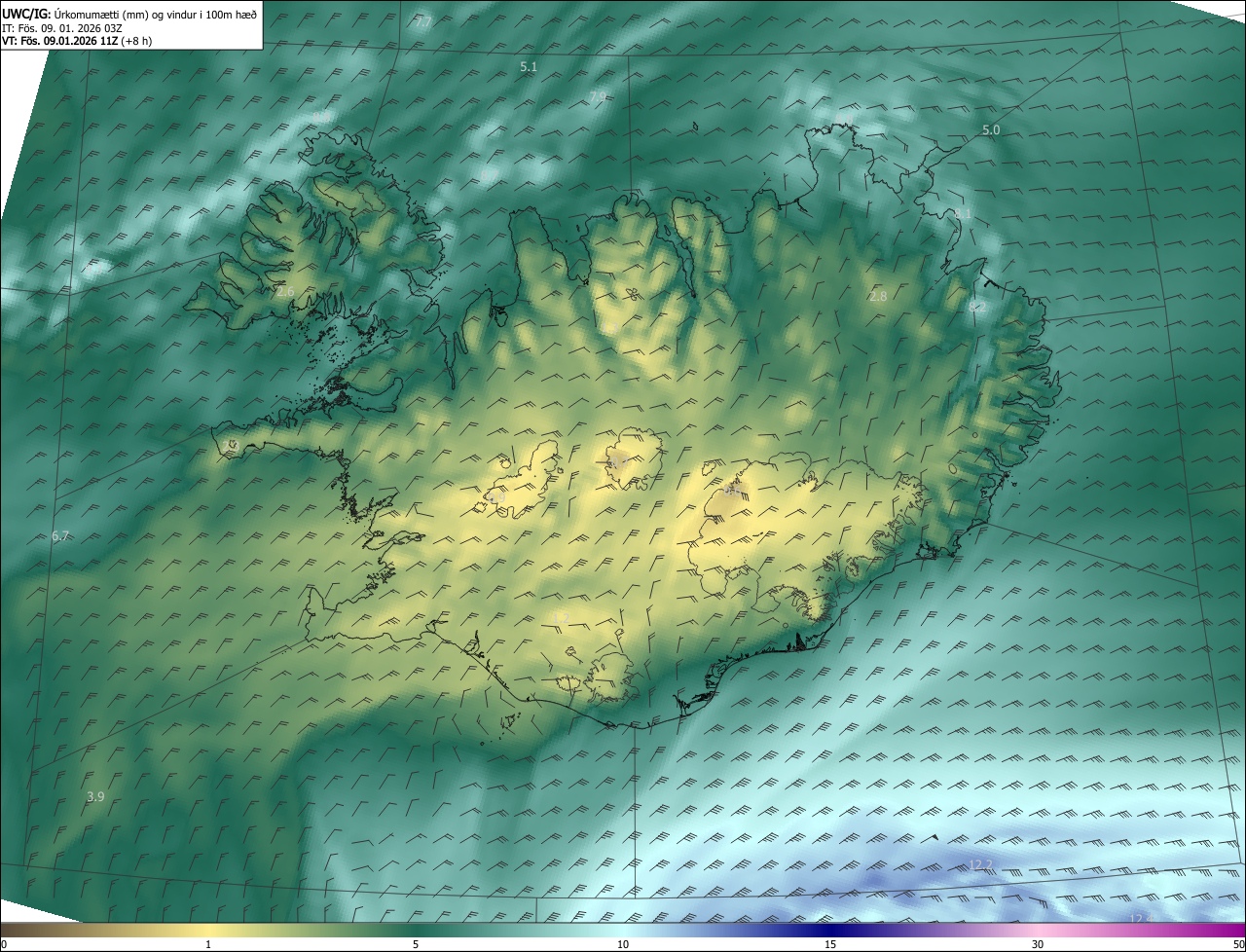Click the 10 tick on the color scale
This screenshot has height=952, width=1246.
[623, 944]
